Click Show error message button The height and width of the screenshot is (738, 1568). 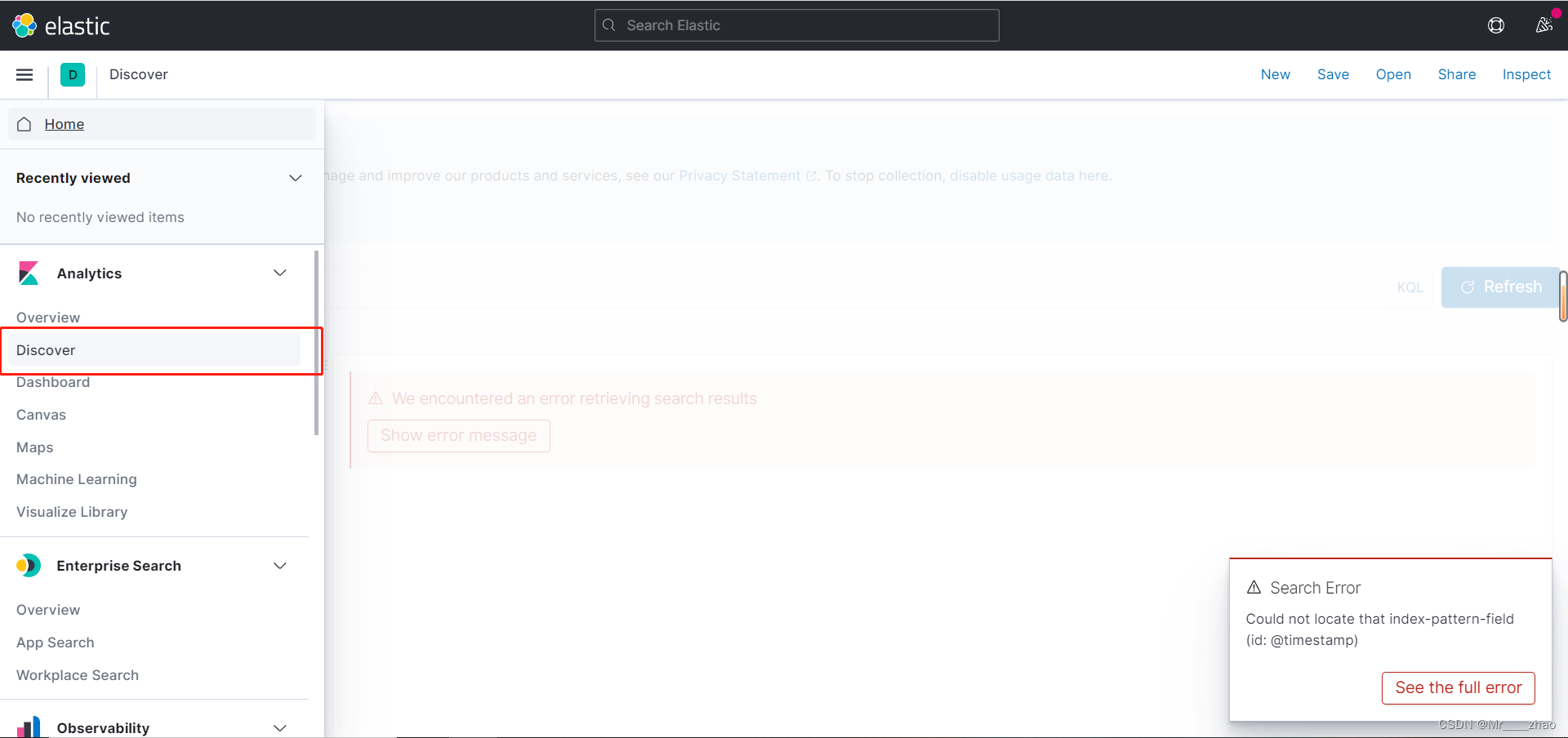click(459, 435)
